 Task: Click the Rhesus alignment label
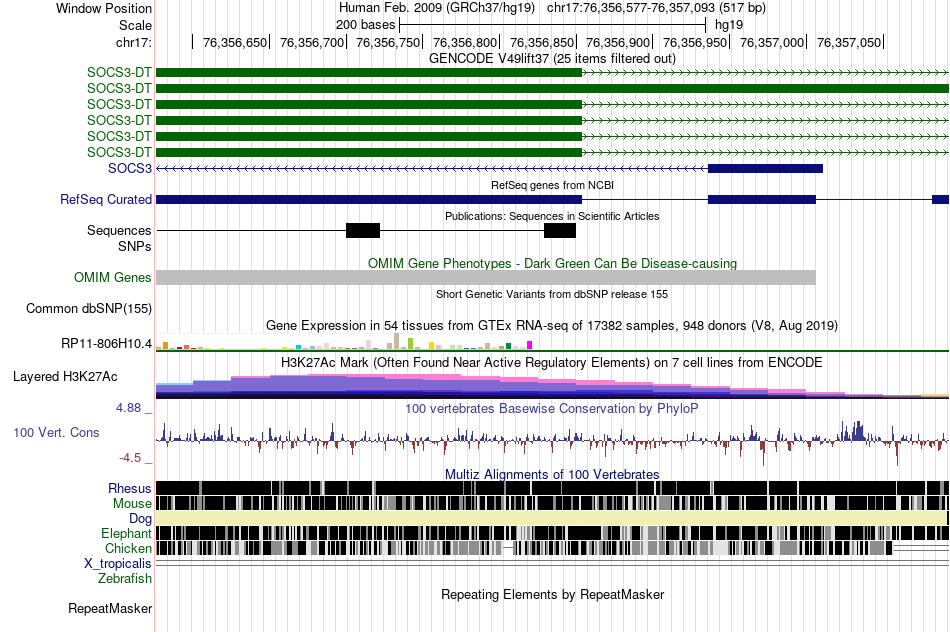click(130, 488)
